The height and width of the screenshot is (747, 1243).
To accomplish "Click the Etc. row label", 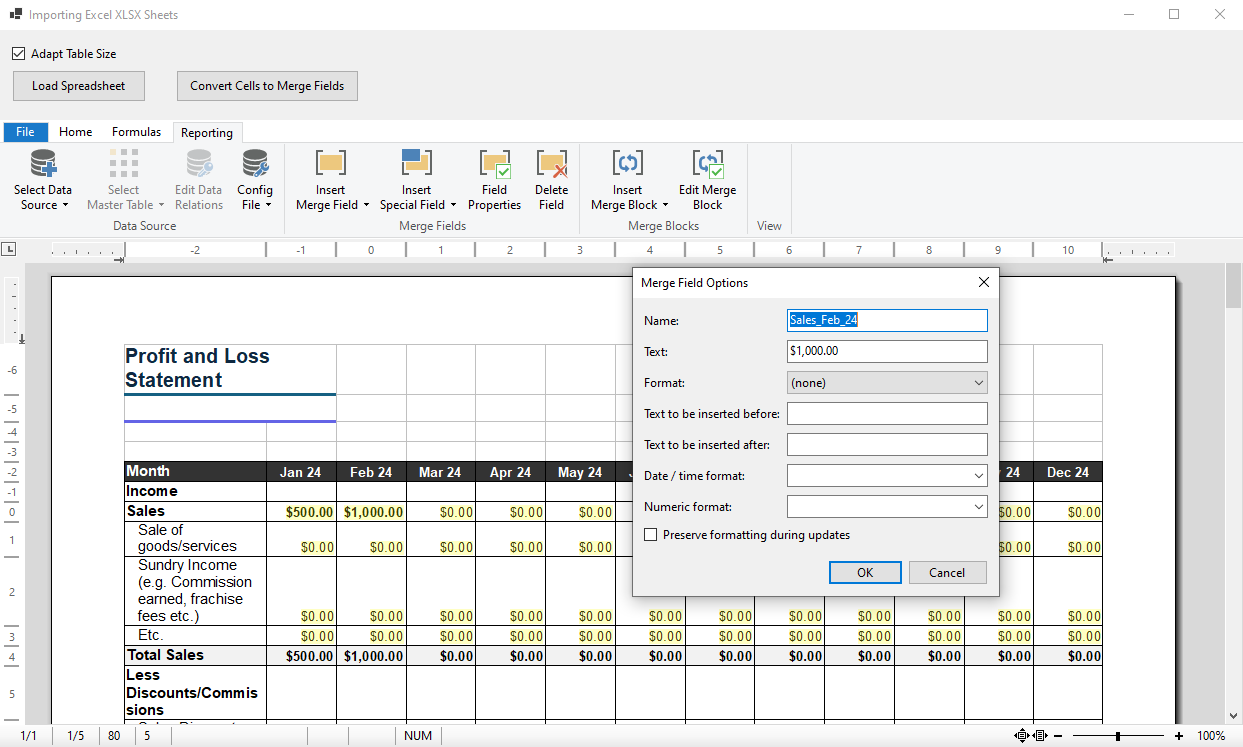I will 150,635.
